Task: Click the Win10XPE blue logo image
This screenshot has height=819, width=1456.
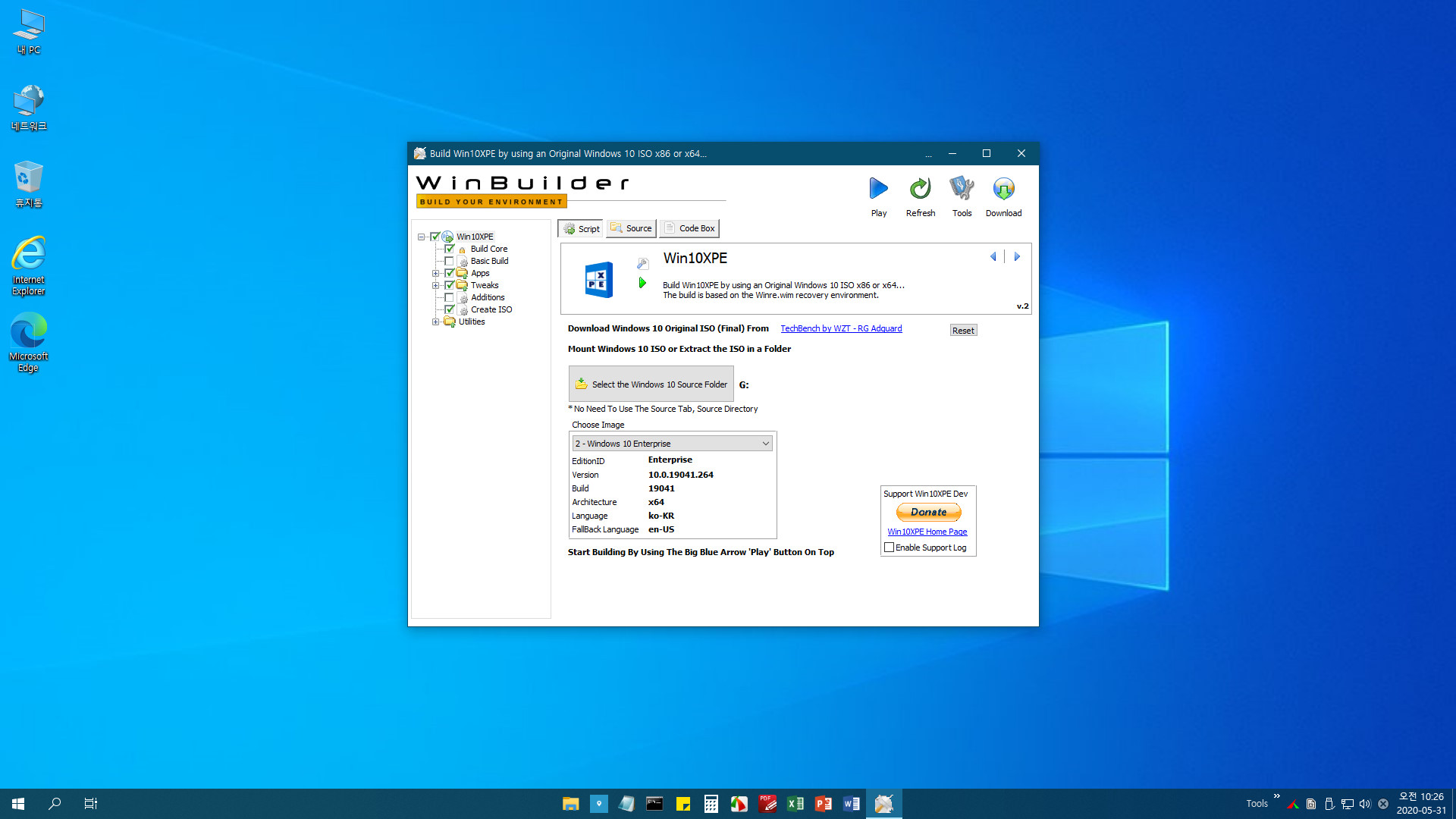Action: click(x=598, y=280)
